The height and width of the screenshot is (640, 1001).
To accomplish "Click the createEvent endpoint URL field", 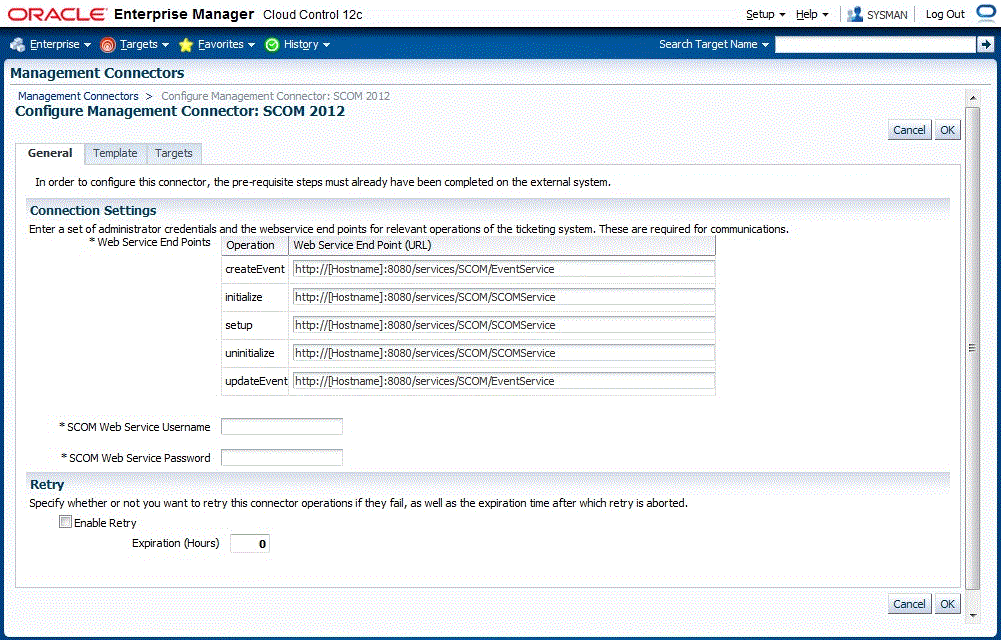I will coord(500,268).
